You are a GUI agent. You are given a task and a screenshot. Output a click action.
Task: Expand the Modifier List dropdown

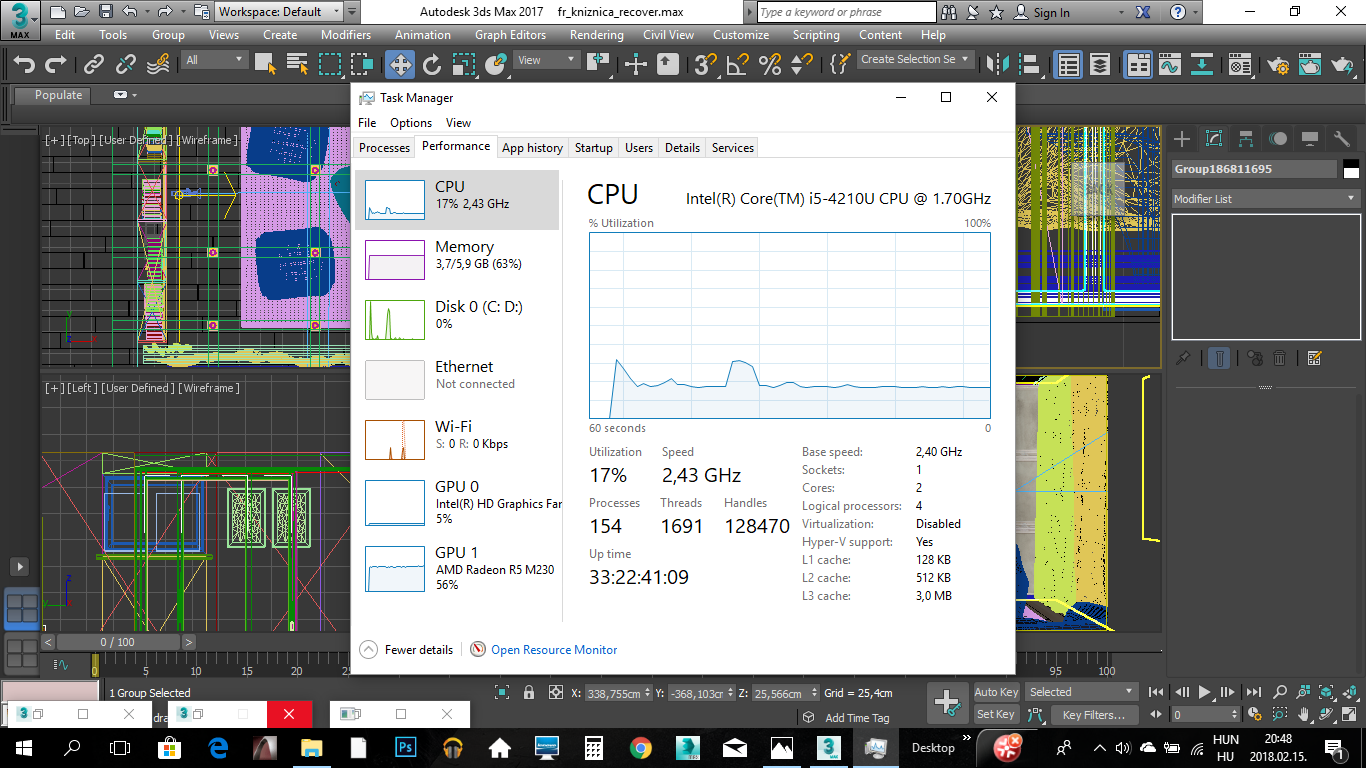tap(1265, 199)
